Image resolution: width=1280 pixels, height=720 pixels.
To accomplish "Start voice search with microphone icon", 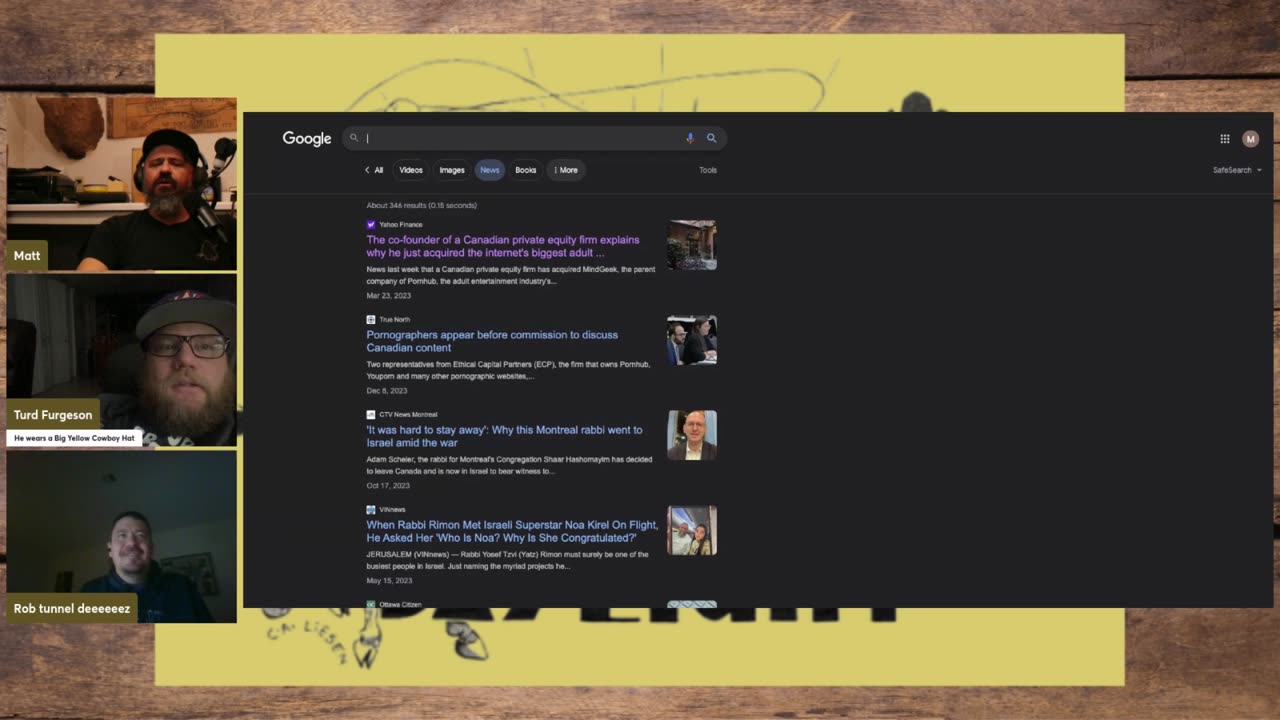I will (x=689, y=138).
